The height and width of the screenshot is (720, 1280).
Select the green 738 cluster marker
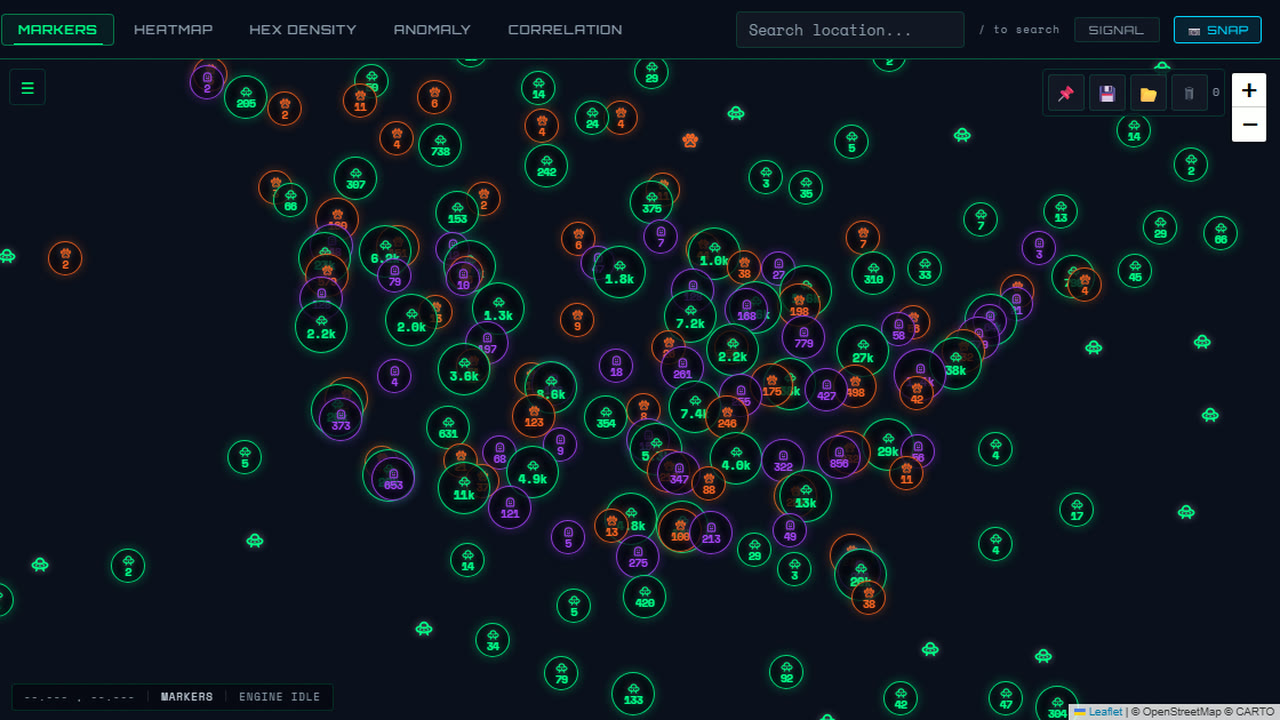(x=440, y=146)
